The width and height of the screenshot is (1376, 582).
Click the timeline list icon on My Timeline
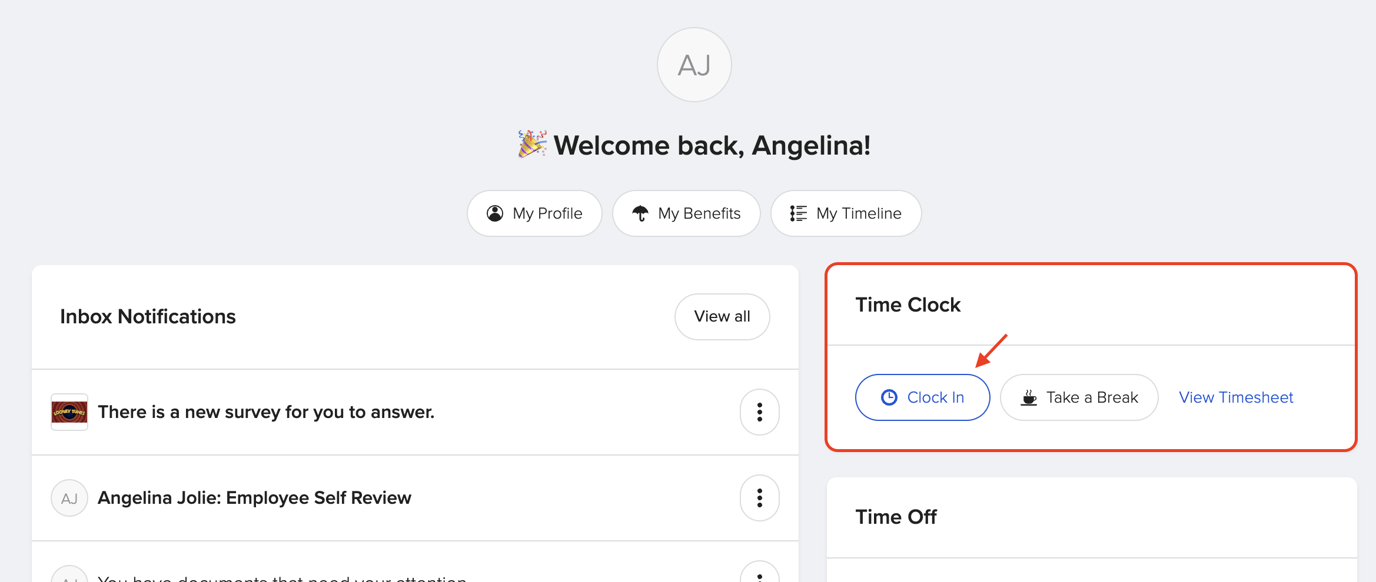[x=796, y=213]
